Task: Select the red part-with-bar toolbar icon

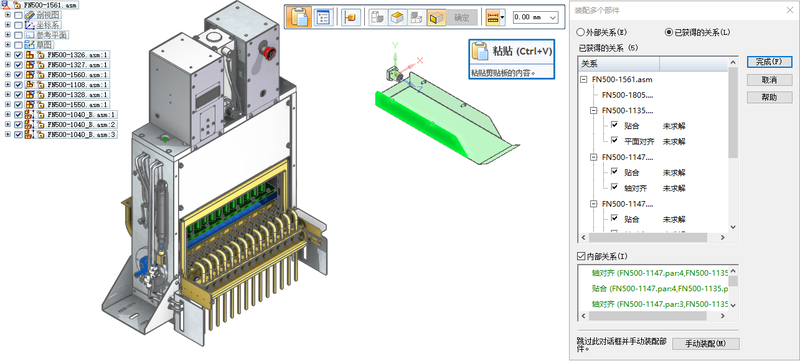Action: tap(352, 17)
